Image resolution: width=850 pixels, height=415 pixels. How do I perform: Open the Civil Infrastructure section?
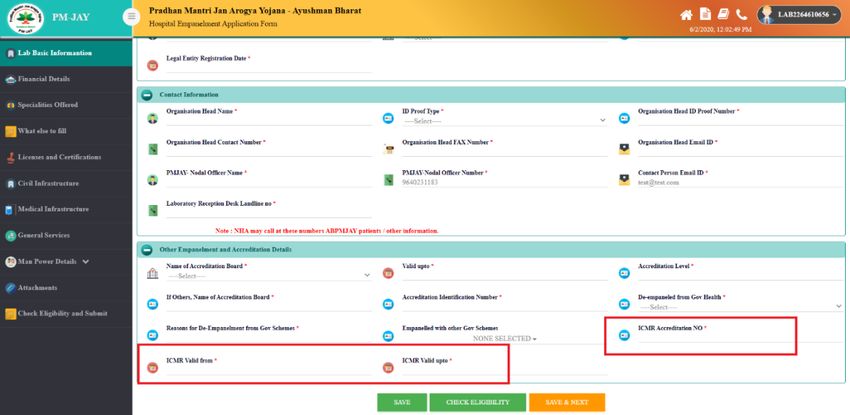66,184
